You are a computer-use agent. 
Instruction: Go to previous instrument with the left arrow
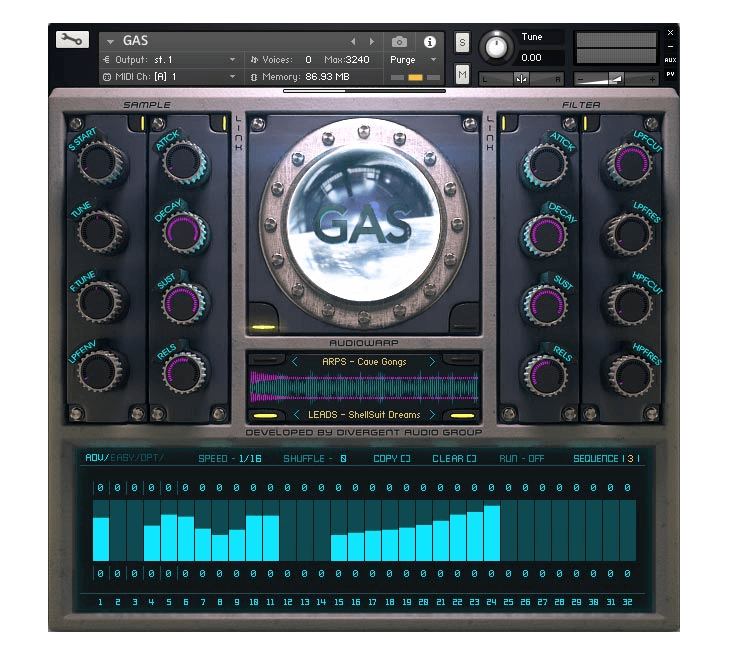click(x=353, y=42)
